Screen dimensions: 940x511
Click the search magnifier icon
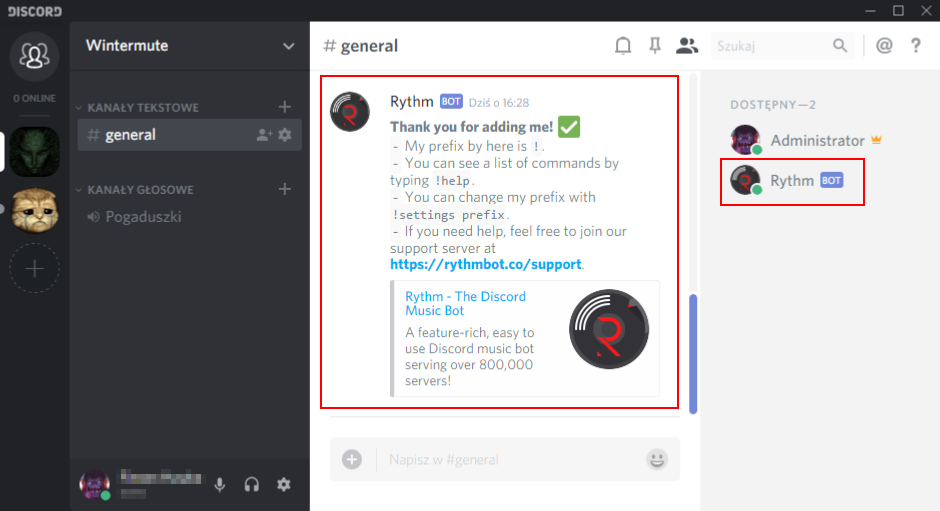[840, 46]
